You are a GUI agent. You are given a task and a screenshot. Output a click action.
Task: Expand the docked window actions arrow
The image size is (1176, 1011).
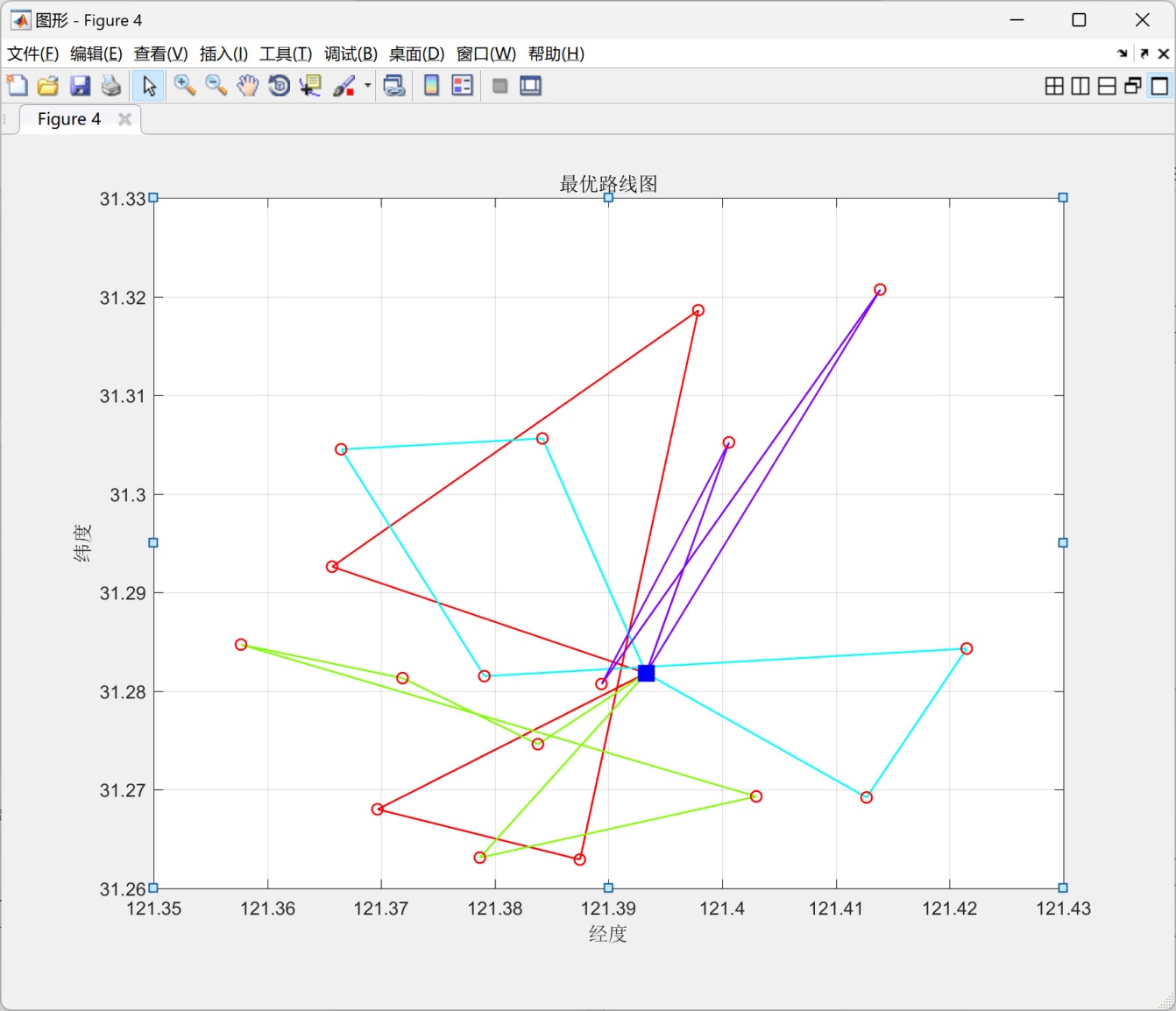(x=1123, y=53)
